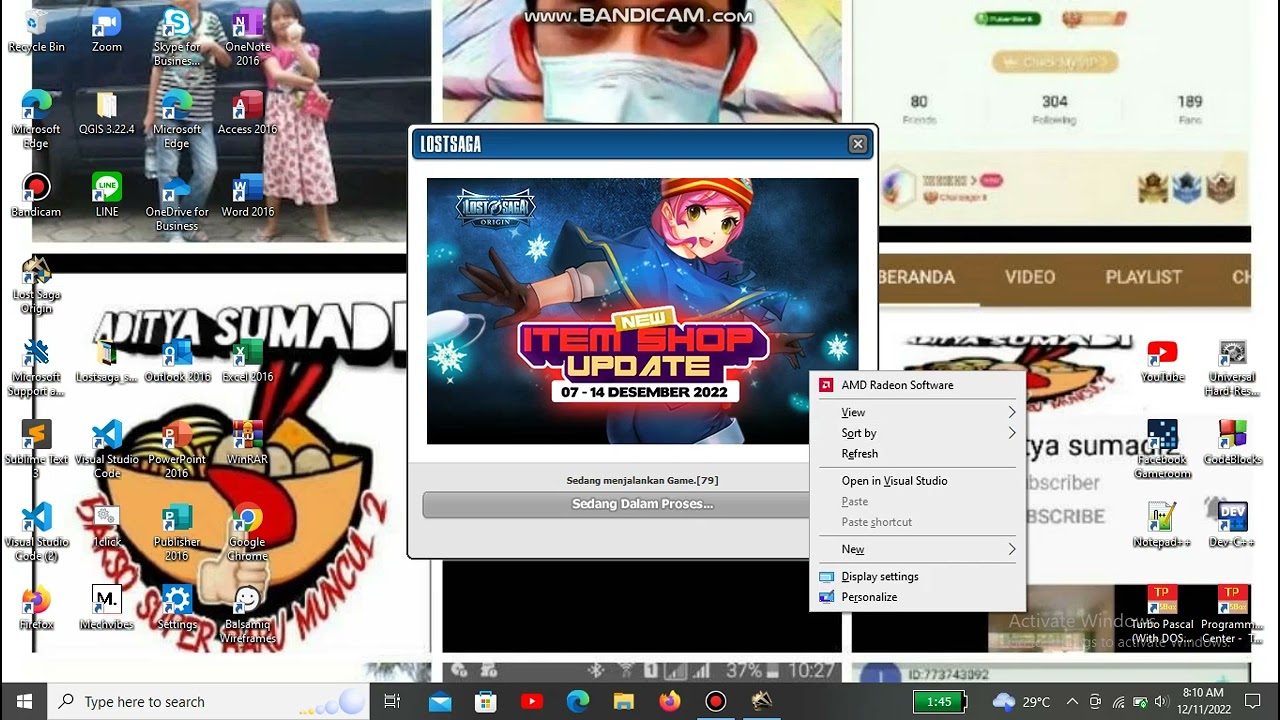
Task: Expand the Sort by submenu
Action: 917,433
